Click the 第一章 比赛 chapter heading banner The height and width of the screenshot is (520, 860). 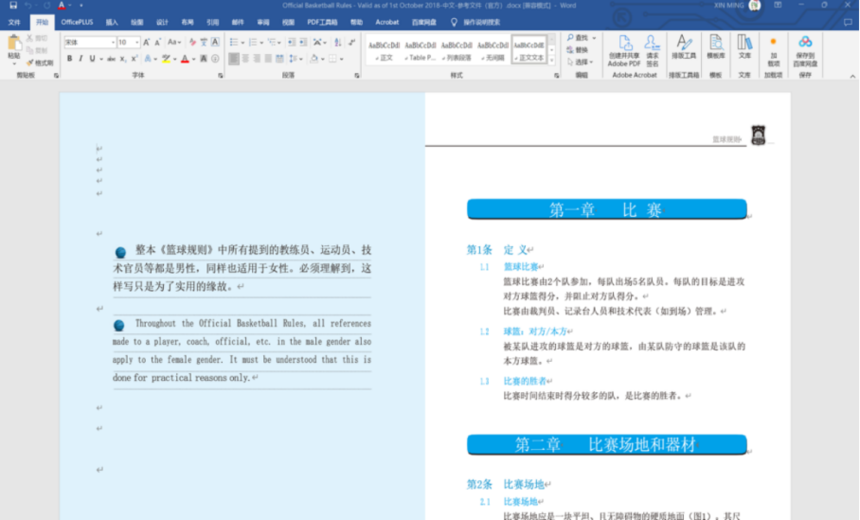(x=607, y=210)
